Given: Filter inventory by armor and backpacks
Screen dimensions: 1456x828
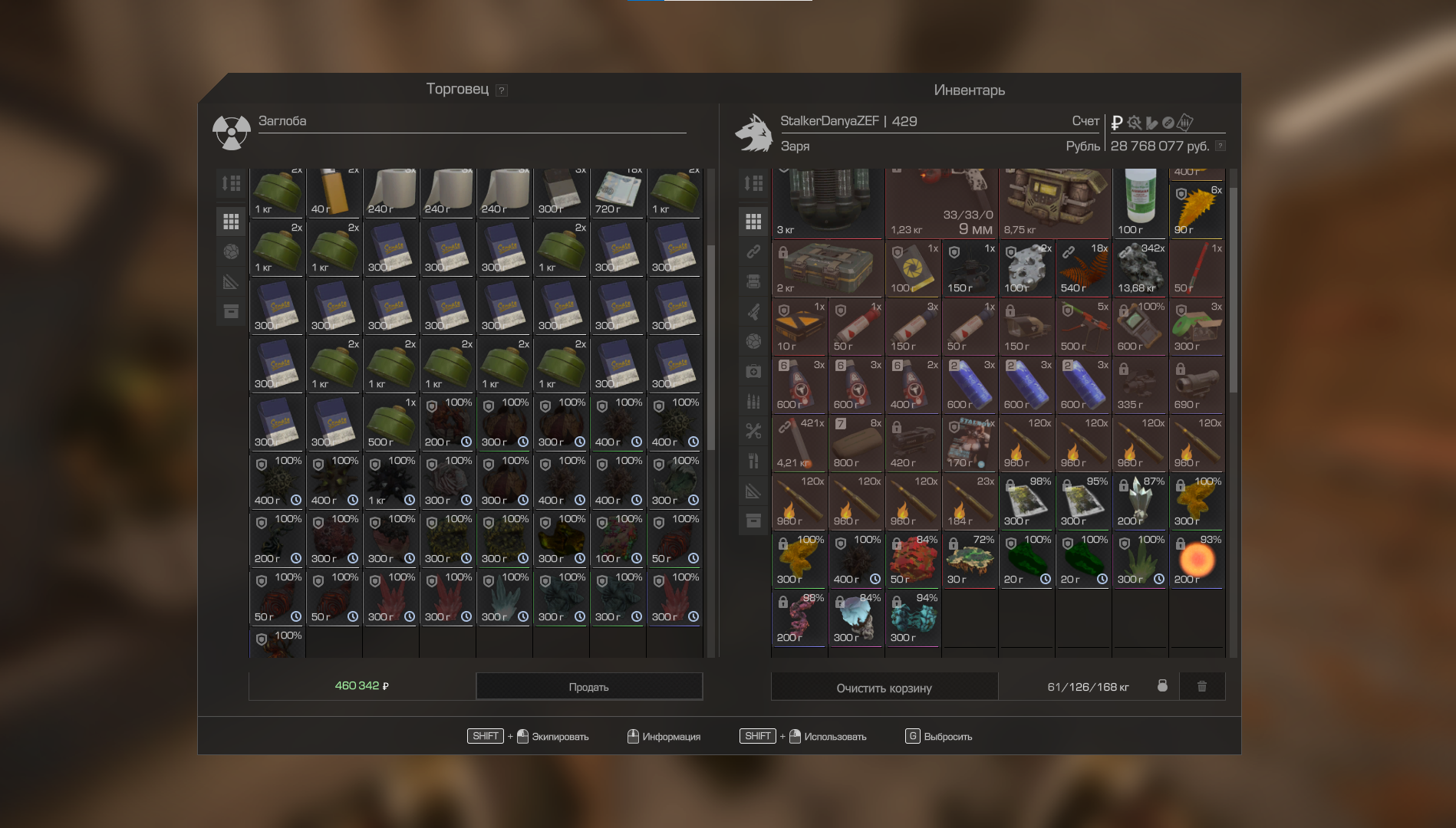Looking at the screenshot, I should click(x=754, y=281).
